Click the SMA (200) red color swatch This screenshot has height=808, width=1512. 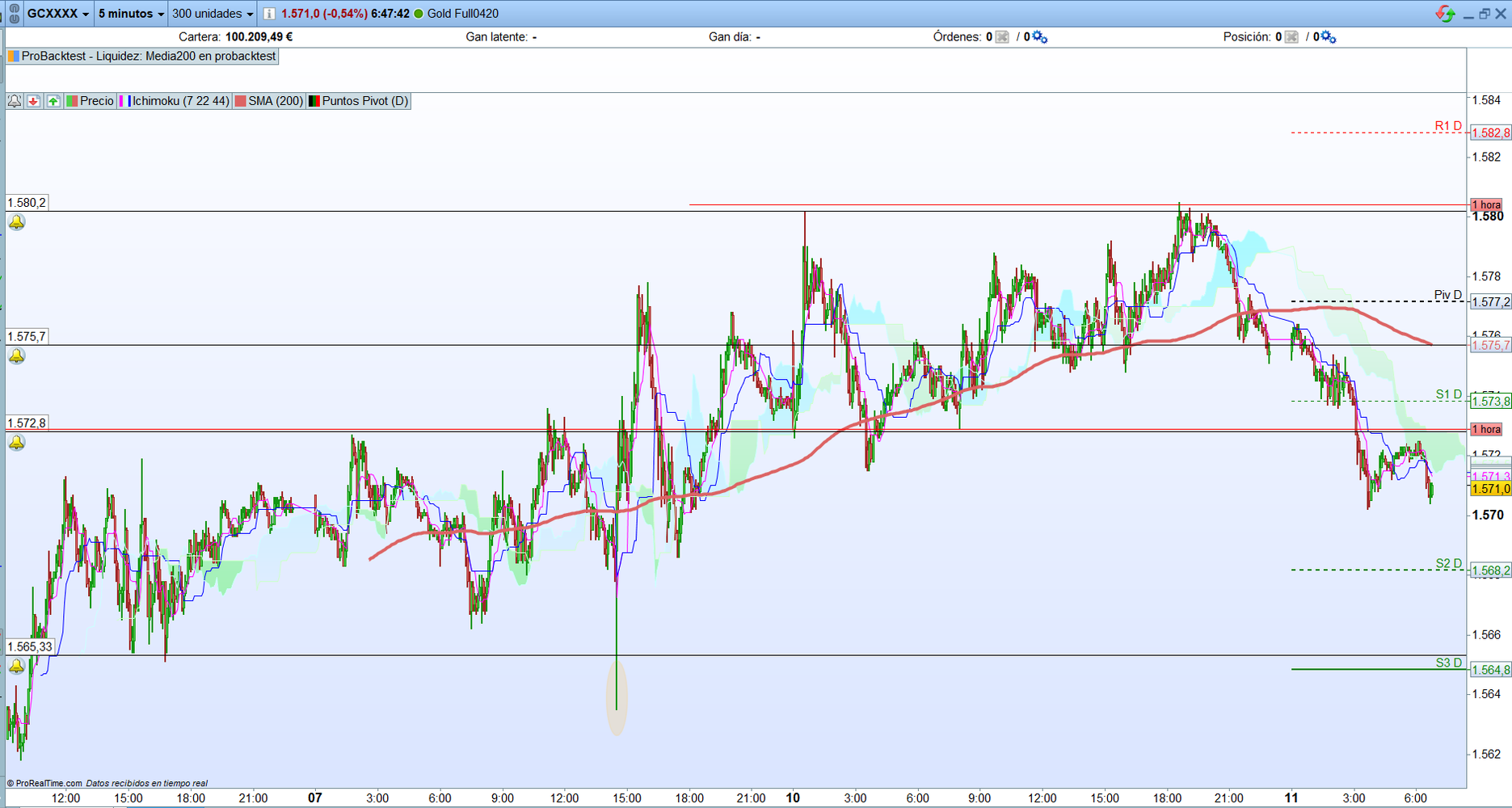(x=240, y=101)
